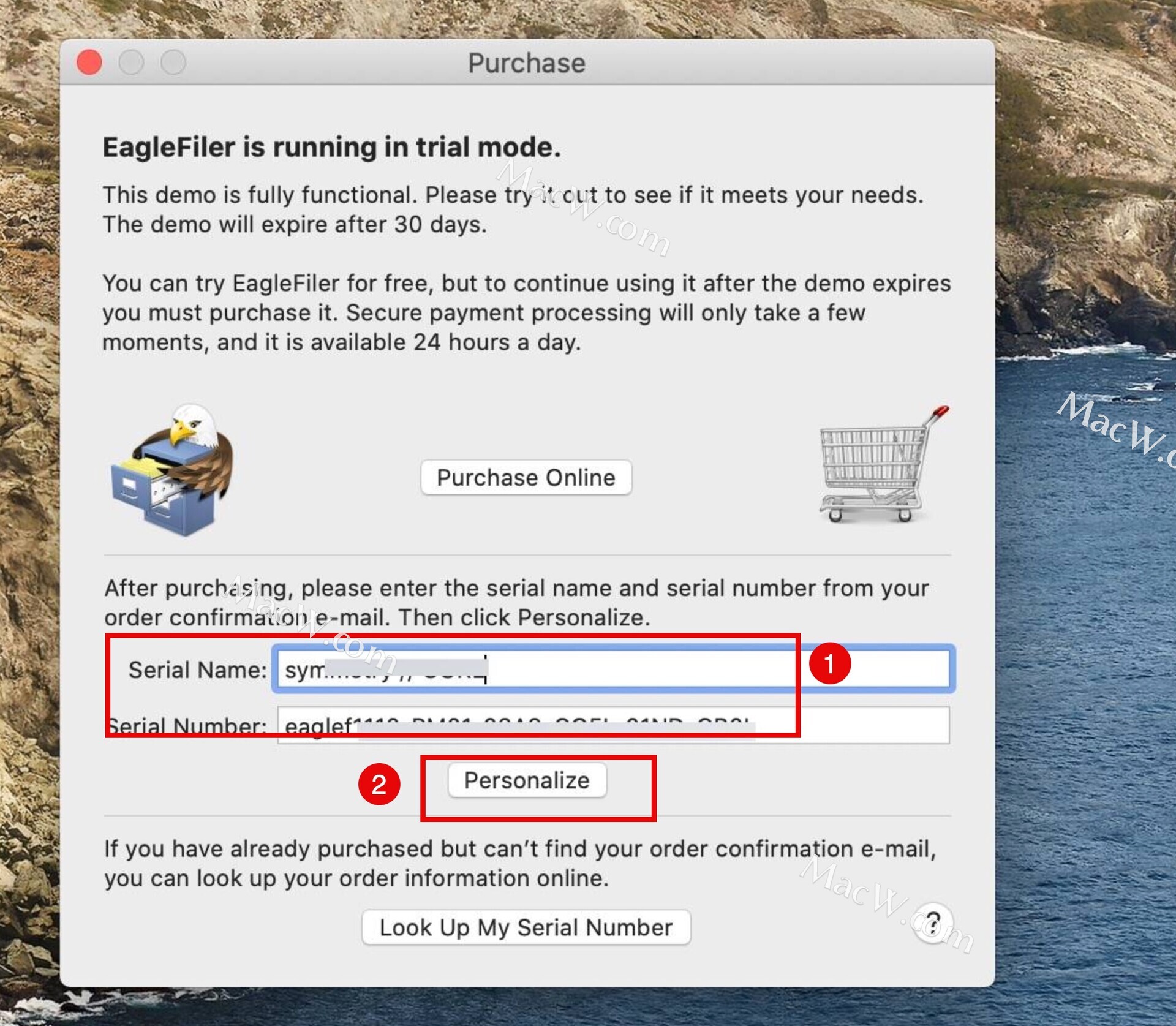
Task: Click the grayed-out zoom window button
Action: (173, 62)
